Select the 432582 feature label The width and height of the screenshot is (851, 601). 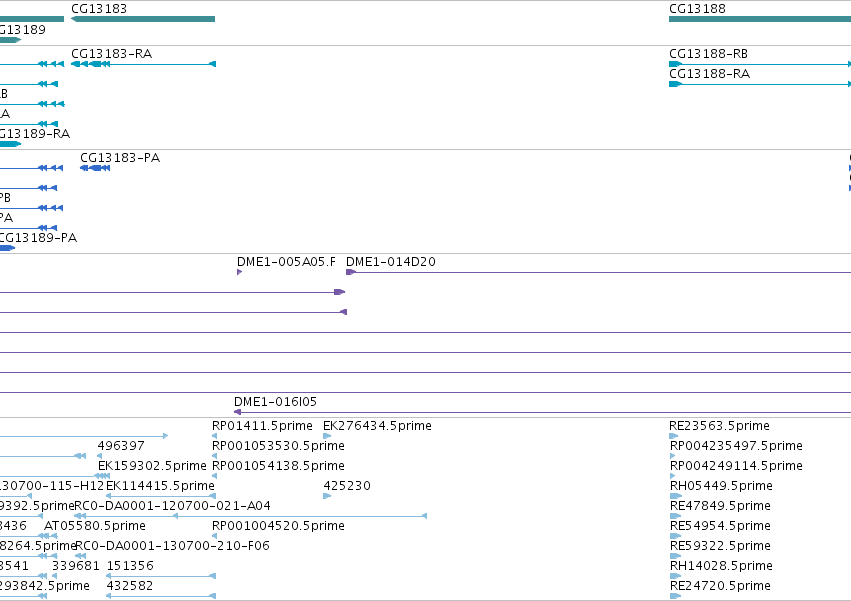point(130,586)
